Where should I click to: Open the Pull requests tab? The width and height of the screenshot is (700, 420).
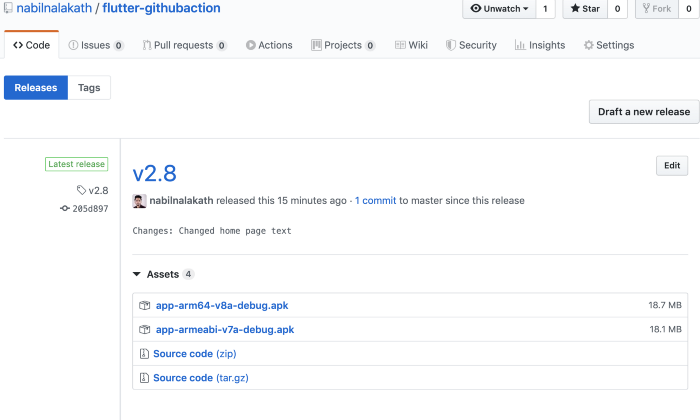(x=184, y=45)
